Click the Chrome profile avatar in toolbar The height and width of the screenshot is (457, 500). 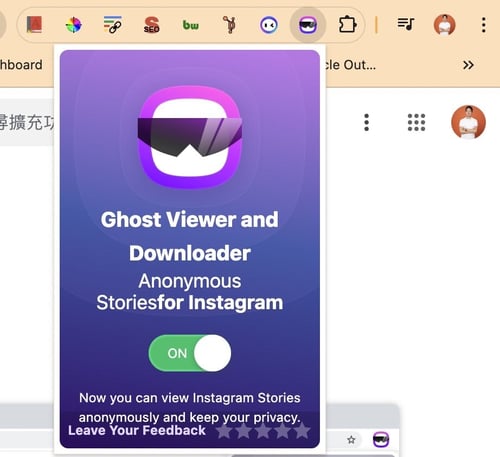(444, 25)
